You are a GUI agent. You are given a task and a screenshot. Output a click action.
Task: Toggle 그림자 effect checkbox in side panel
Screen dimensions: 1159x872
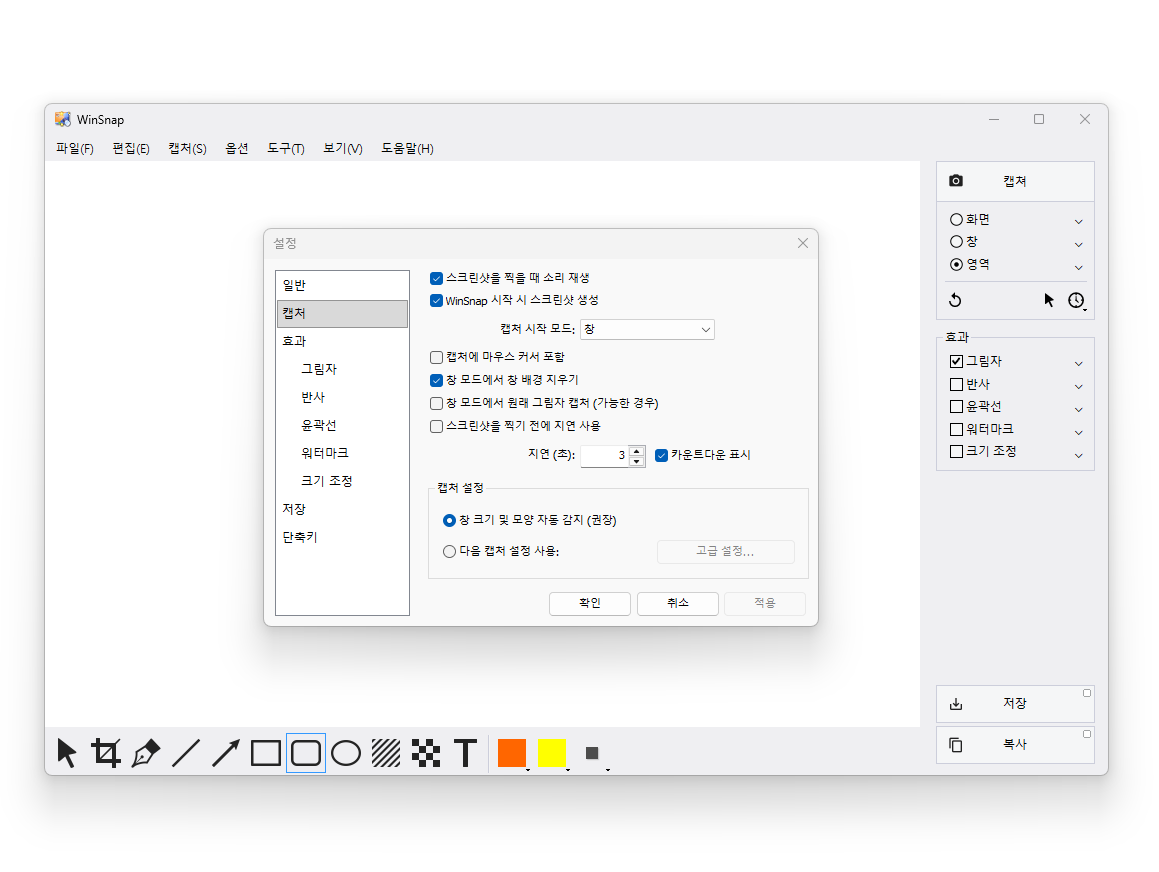(956, 361)
